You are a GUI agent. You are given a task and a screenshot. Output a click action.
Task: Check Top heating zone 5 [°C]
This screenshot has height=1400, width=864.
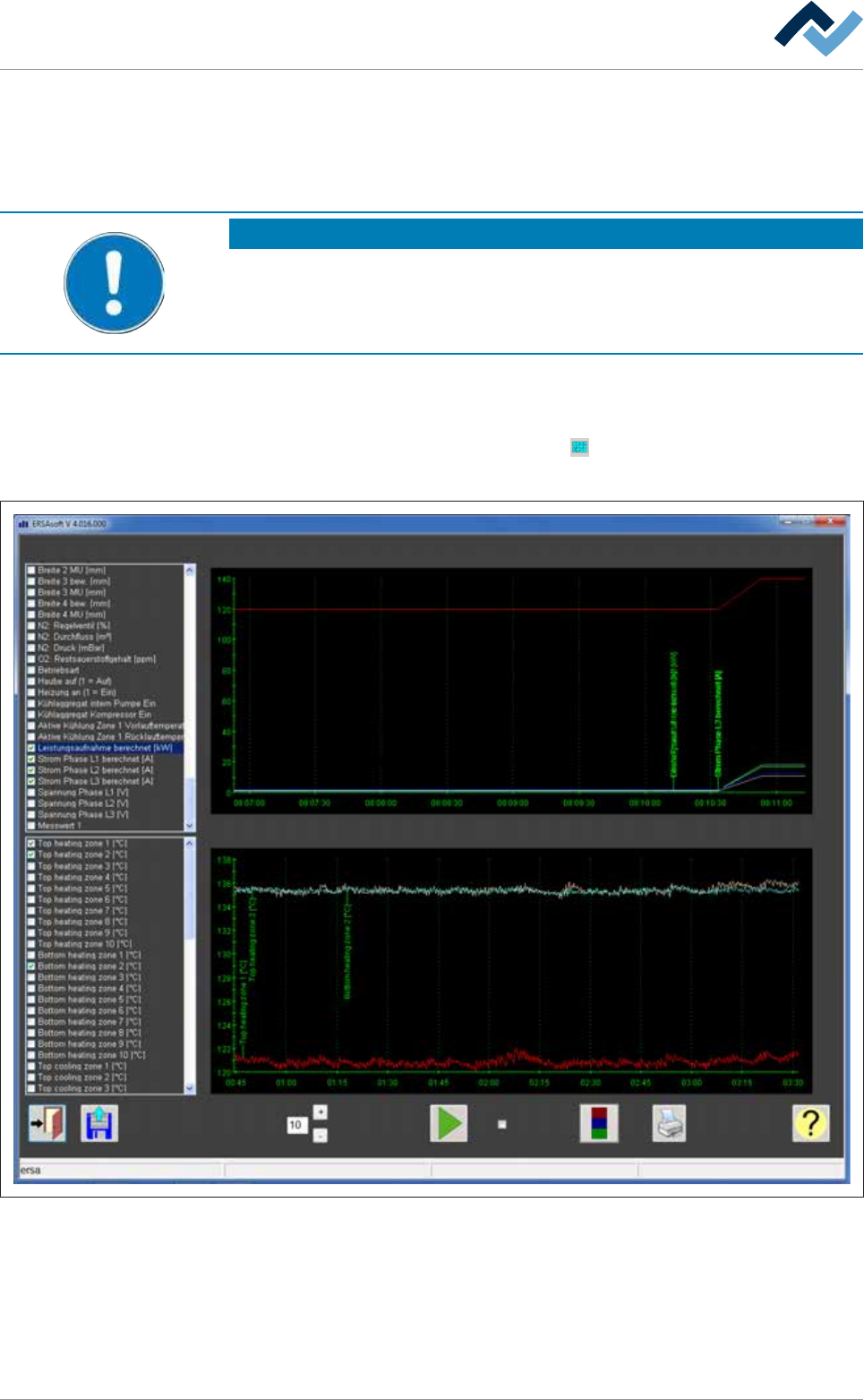pos(32,889)
